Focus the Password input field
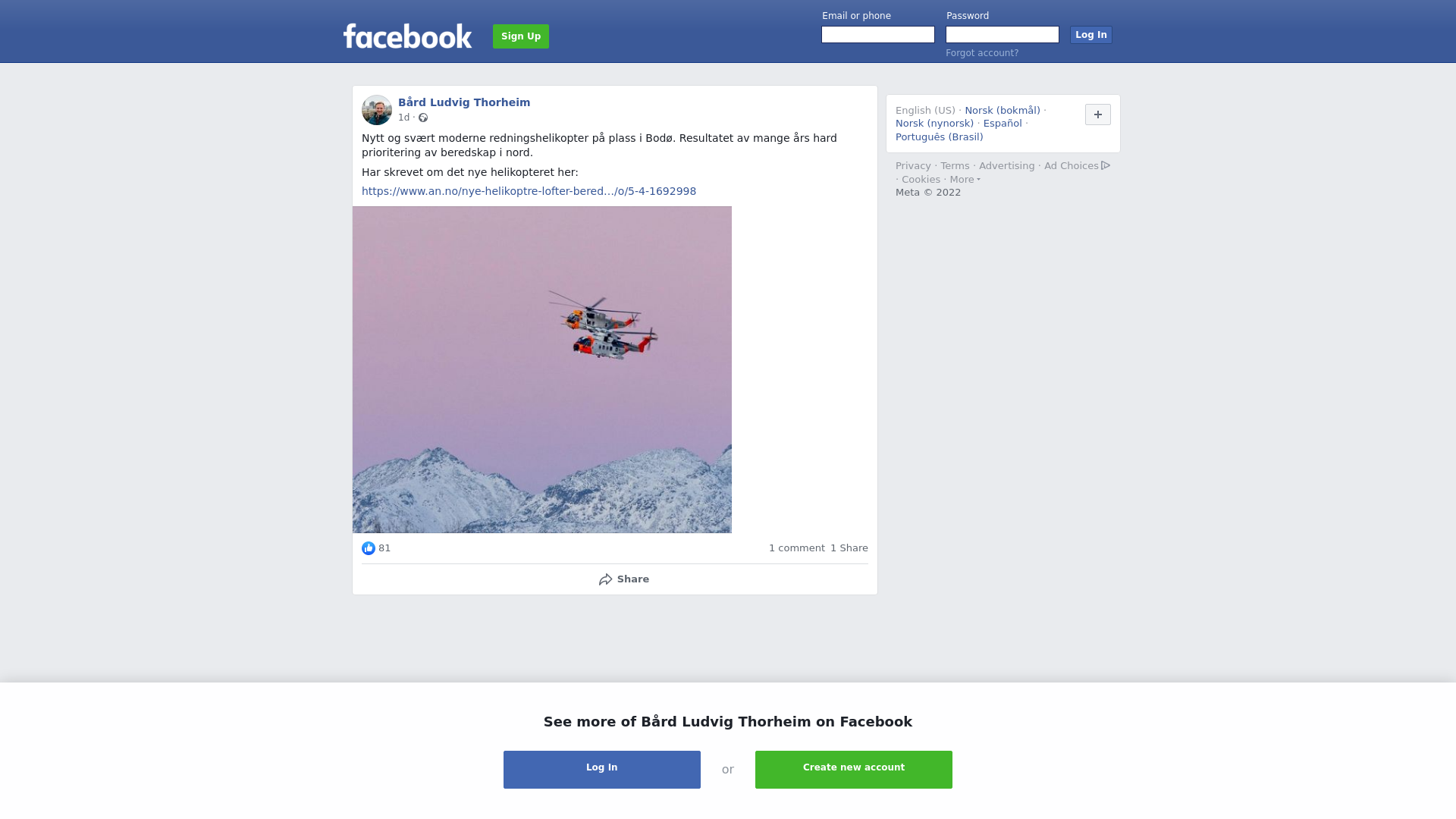This screenshot has width=1456, height=819. 1003,35
